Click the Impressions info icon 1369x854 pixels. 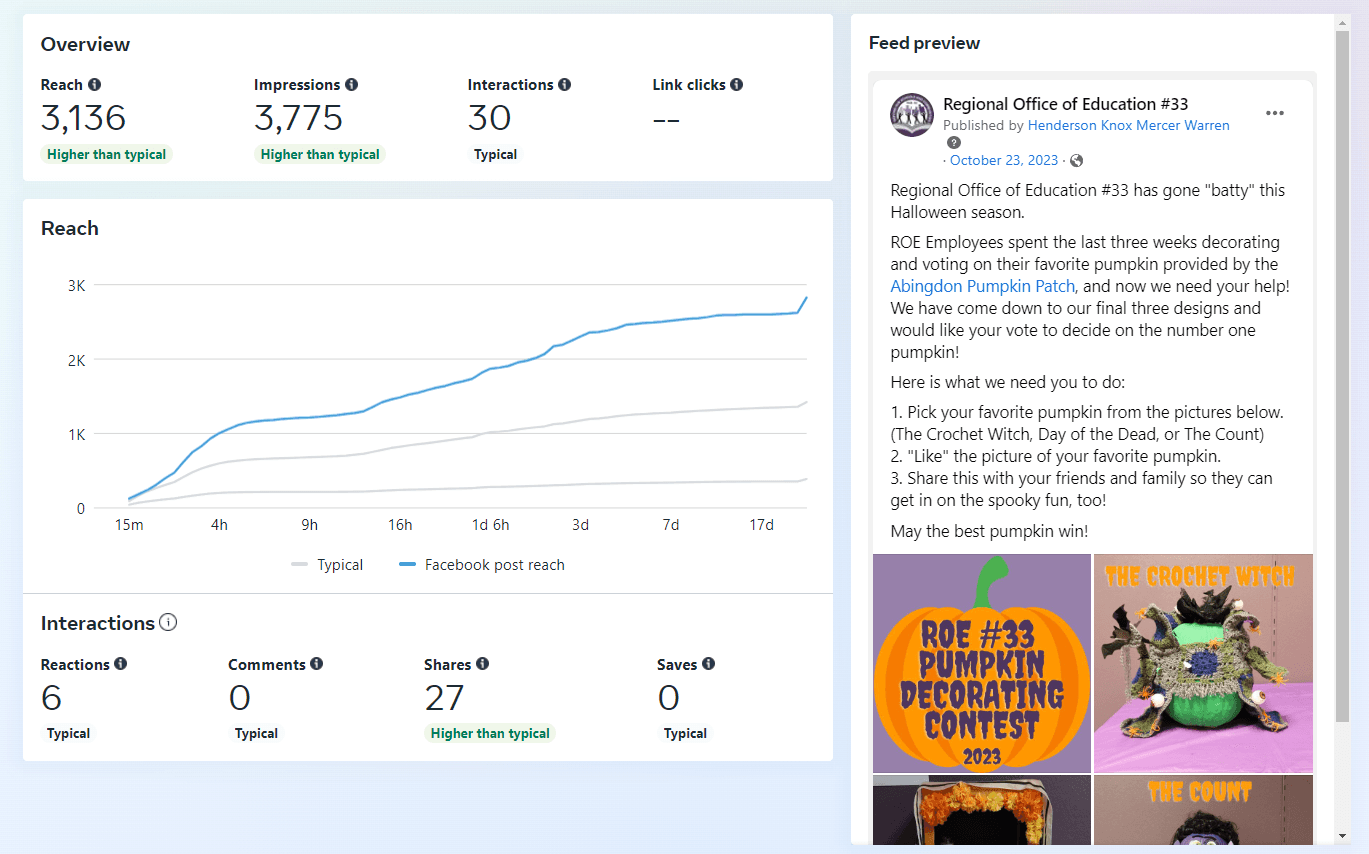coord(351,85)
